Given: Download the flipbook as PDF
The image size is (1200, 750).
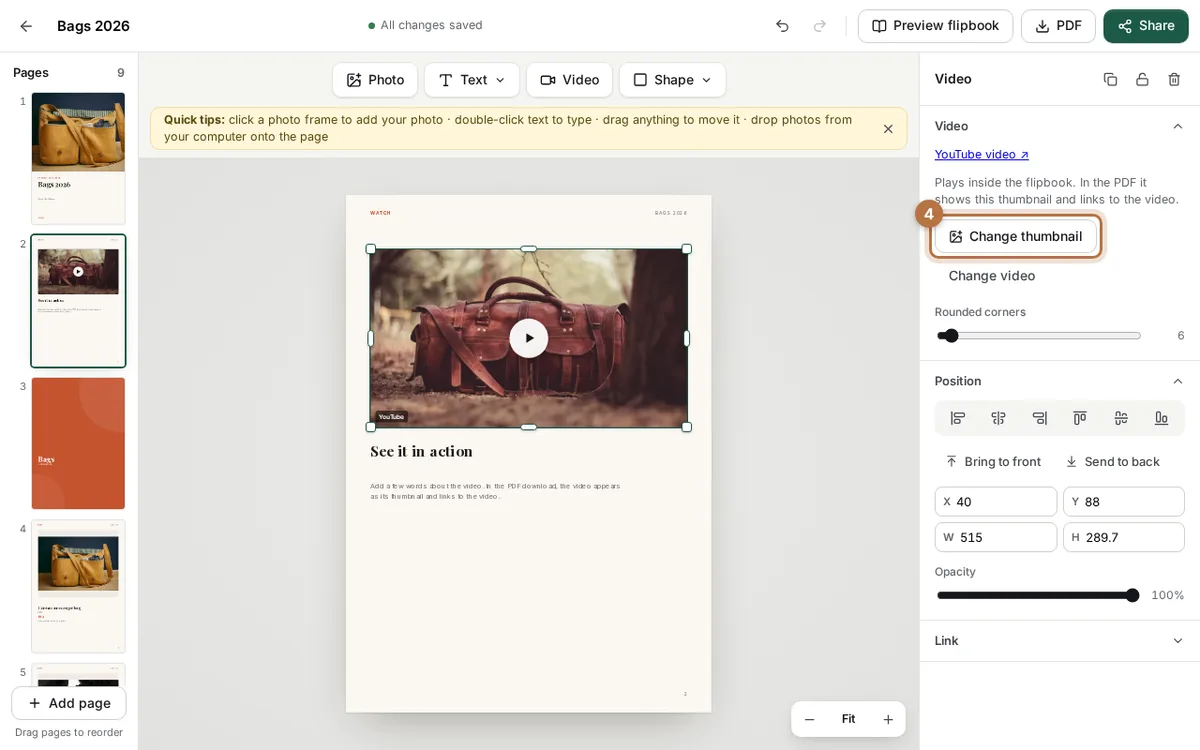Looking at the screenshot, I should coord(1058,26).
